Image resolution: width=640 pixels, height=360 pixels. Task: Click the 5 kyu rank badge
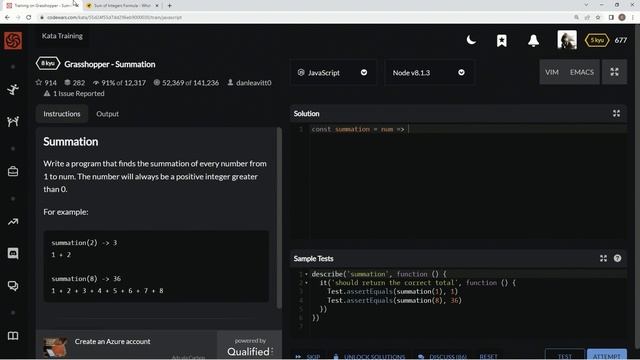point(597,40)
